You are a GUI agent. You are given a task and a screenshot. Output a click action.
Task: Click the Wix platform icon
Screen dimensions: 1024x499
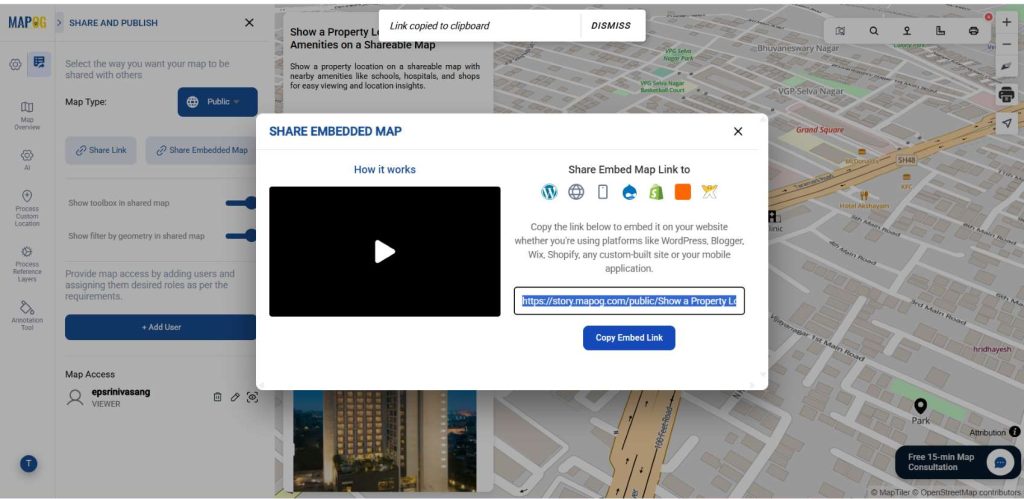[709, 191]
